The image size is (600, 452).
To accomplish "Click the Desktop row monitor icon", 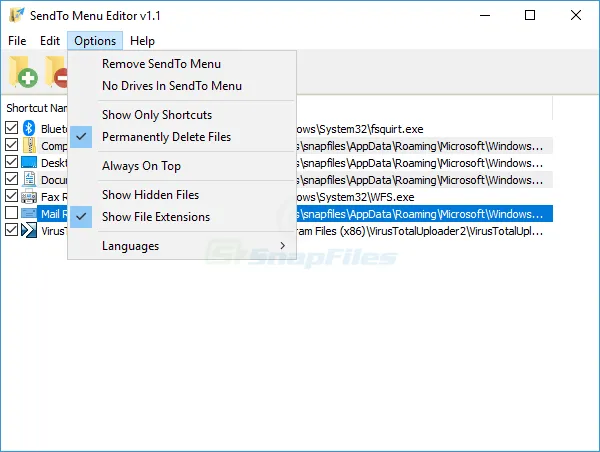I will click(29, 162).
